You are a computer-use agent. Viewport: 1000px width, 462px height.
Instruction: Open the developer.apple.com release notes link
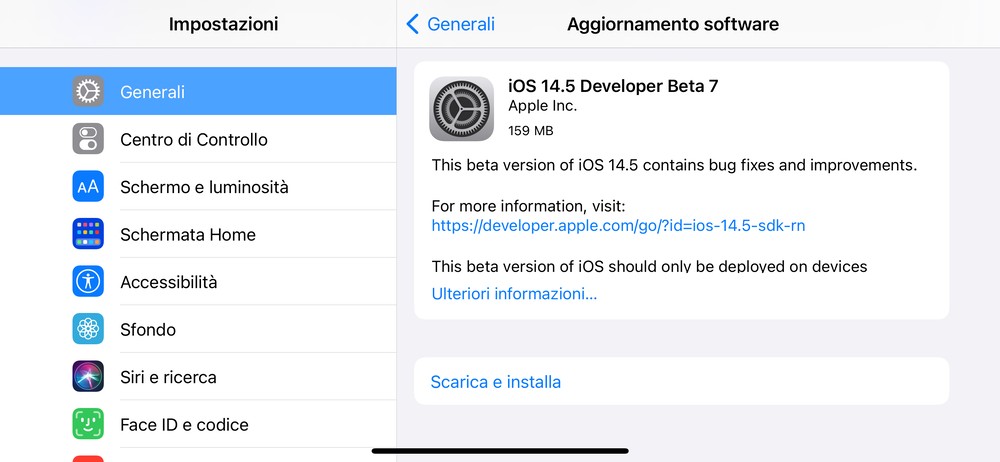[618, 225]
